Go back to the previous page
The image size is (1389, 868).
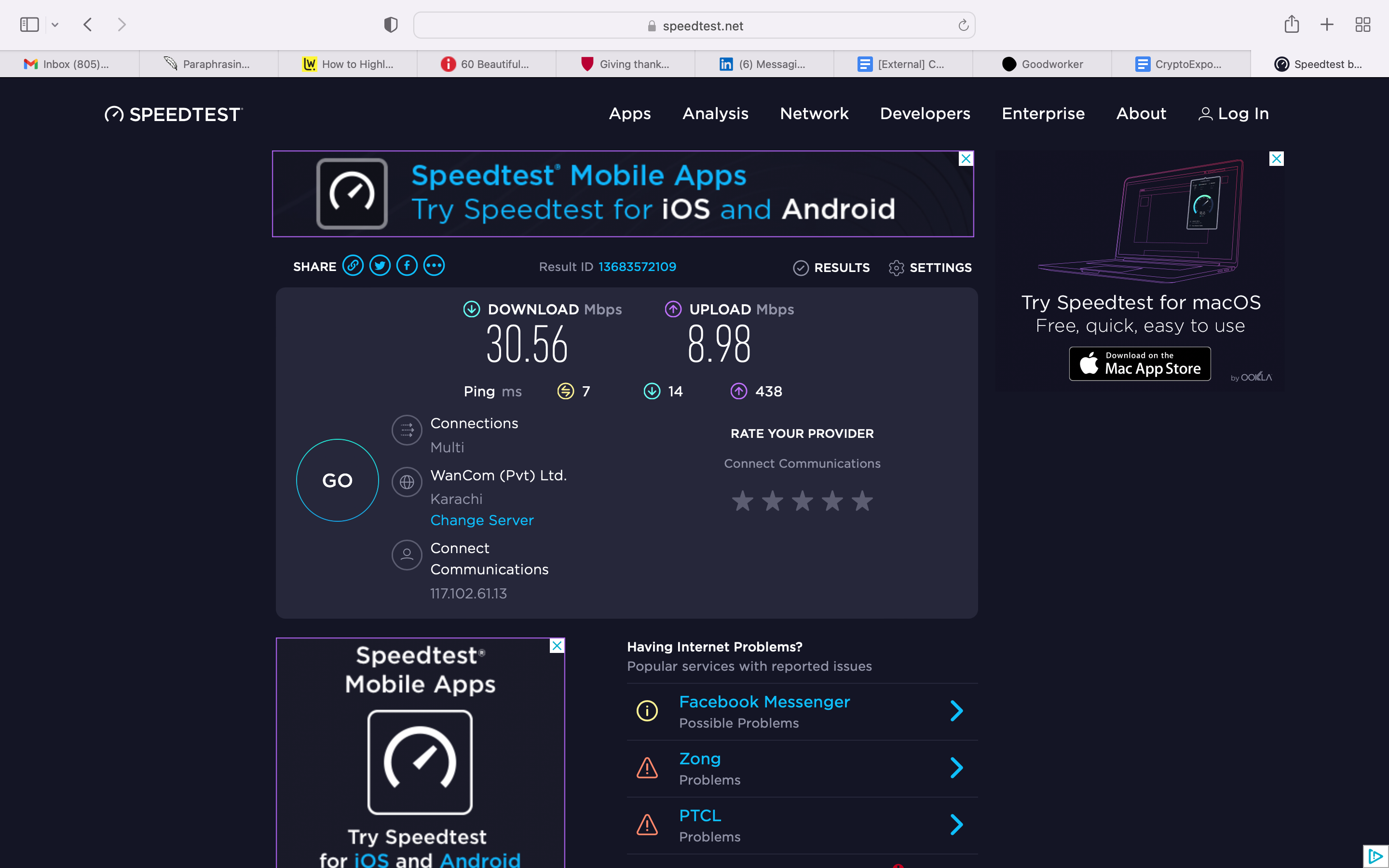[x=88, y=25]
